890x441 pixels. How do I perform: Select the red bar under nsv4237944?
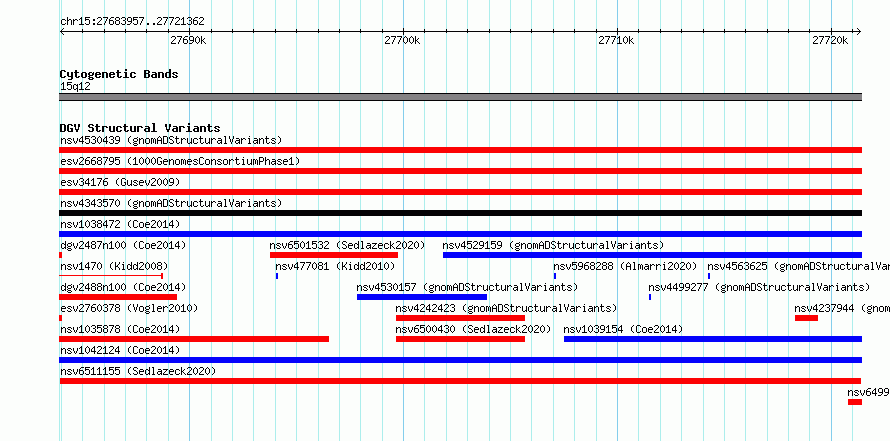pyautogui.click(x=806, y=318)
